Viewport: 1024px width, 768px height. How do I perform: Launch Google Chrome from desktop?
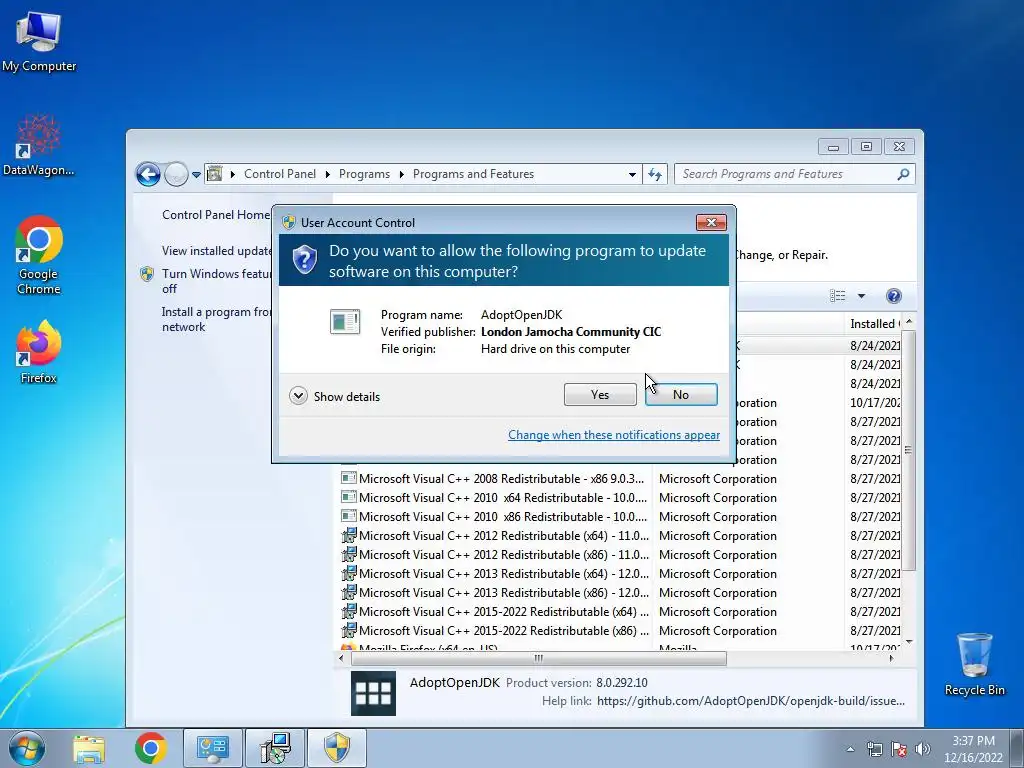click(39, 255)
